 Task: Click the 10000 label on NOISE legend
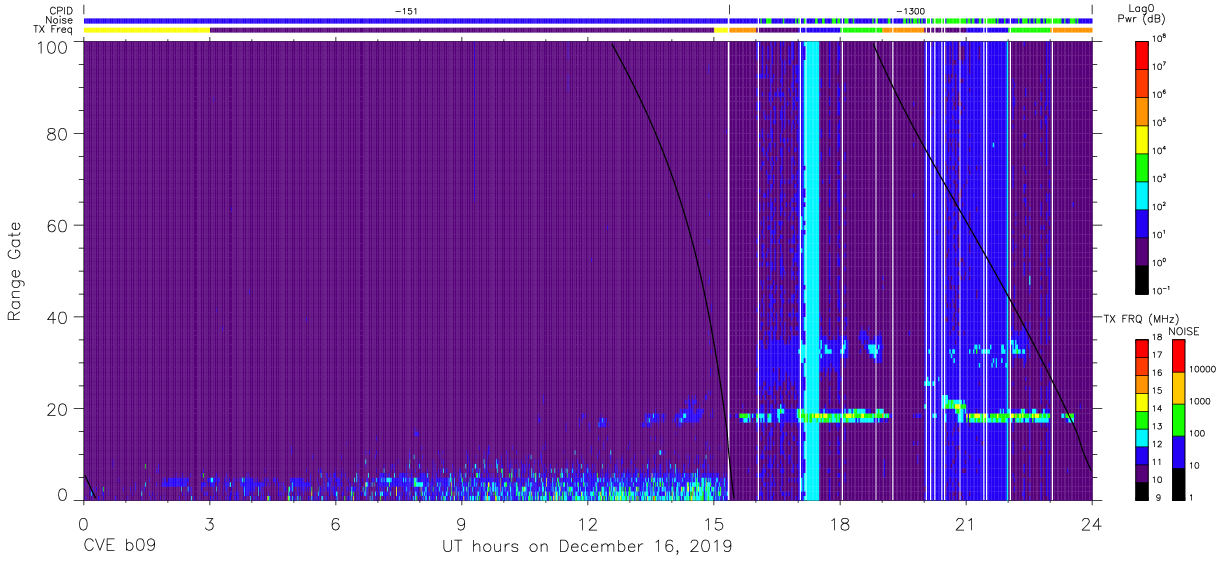point(1203,370)
